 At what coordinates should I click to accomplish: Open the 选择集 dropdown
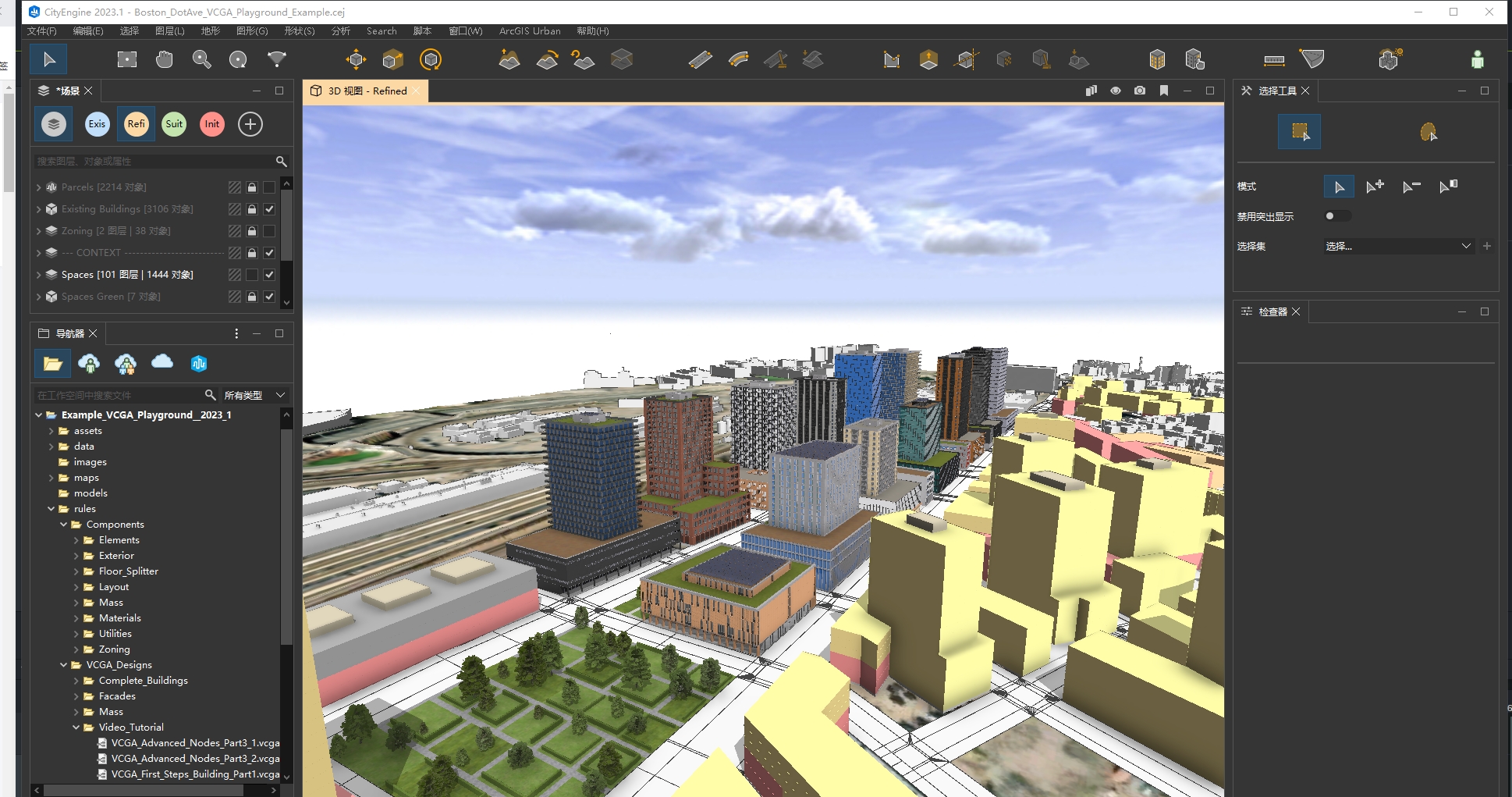click(x=1397, y=246)
